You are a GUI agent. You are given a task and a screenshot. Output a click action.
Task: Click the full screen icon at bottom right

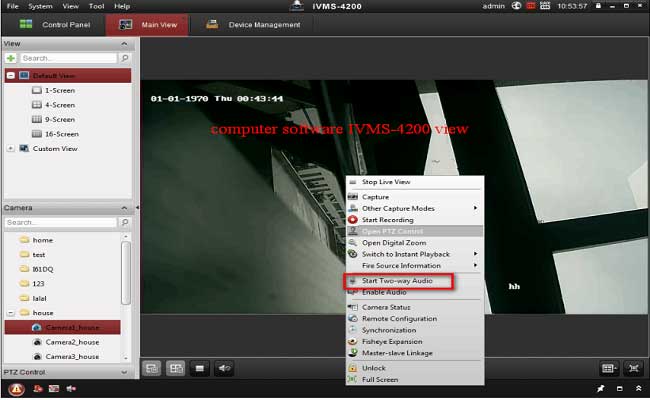pos(632,368)
